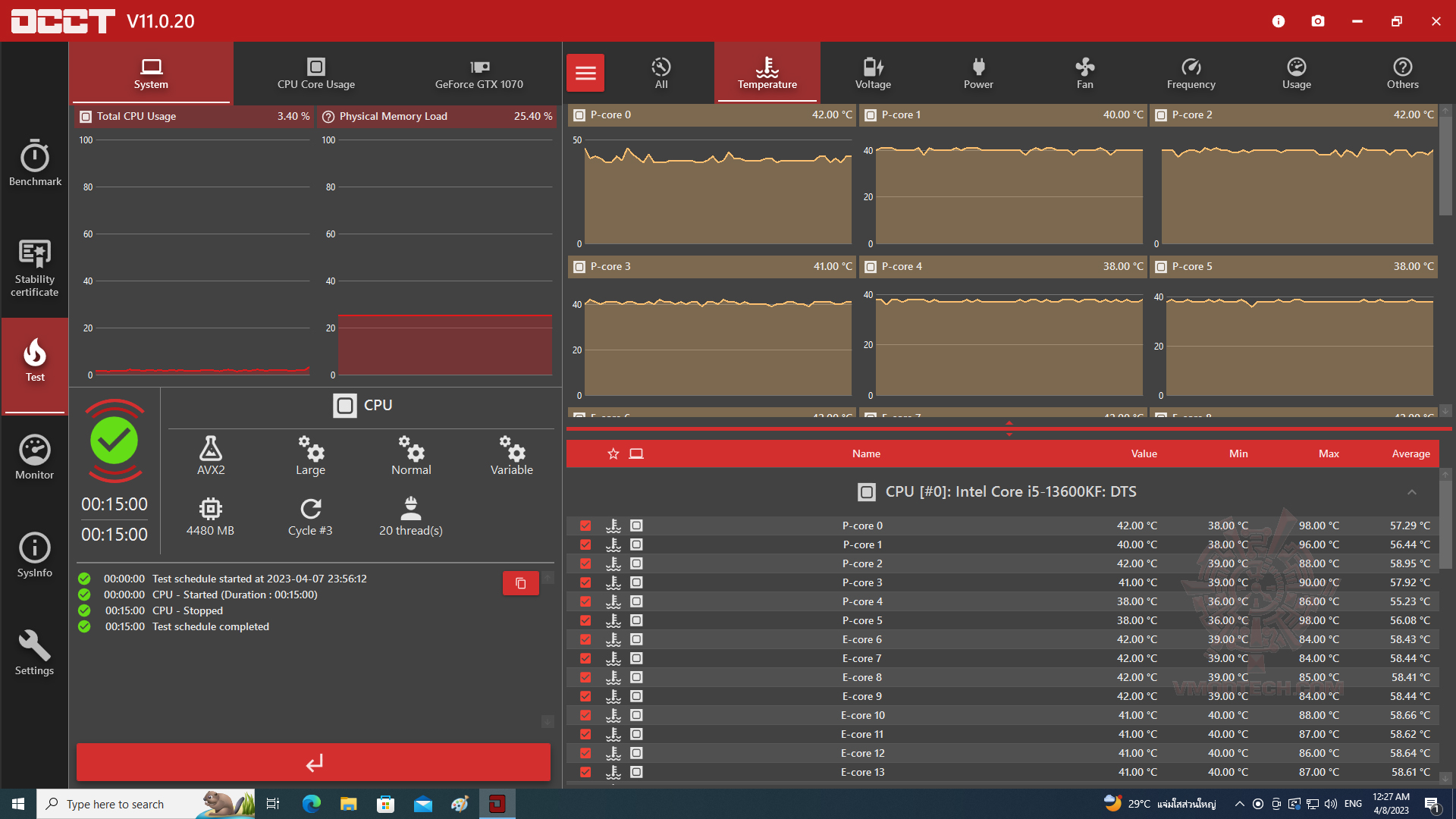Open the red hamburger menu
Image resolution: width=1456 pixels, height=819 pixels.
pos(585,73)
